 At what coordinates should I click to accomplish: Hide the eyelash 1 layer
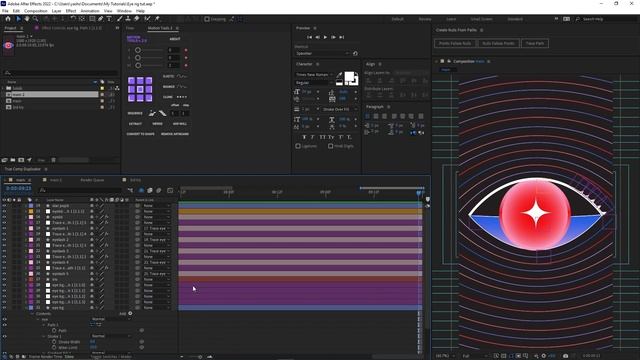(4, 229)
